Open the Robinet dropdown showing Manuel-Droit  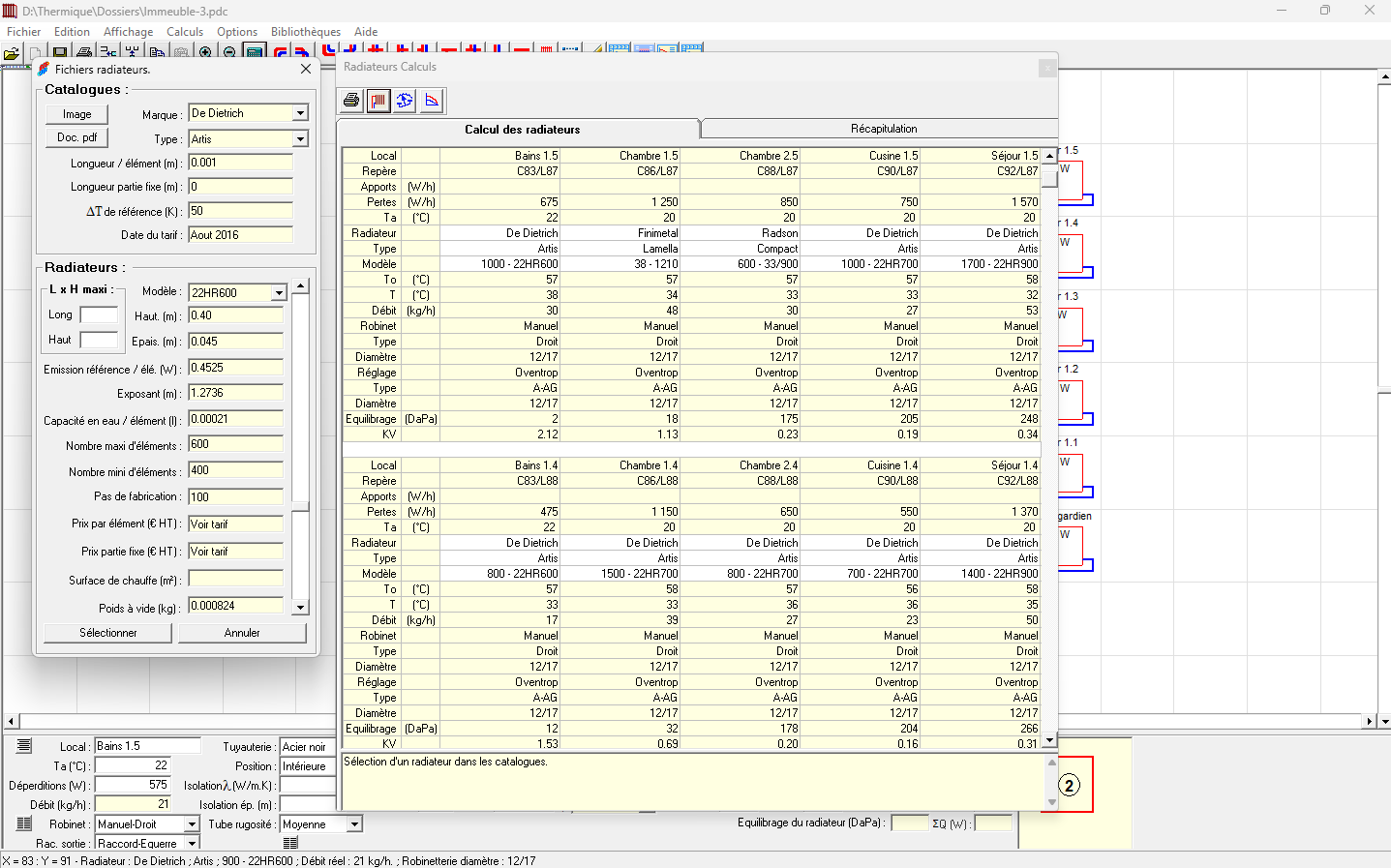[192, 824]
